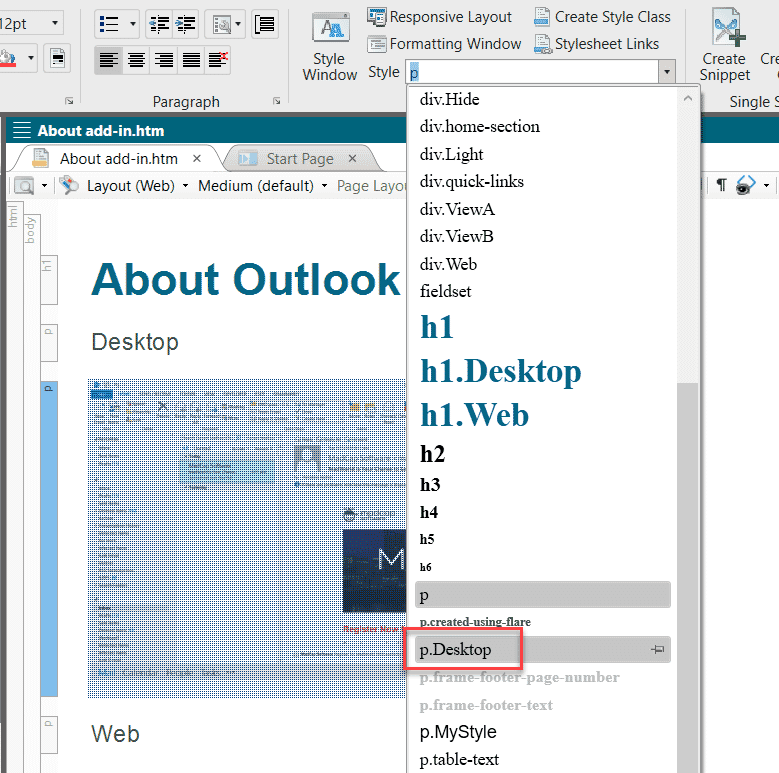Switch to Start Page tab
This screenshot has width=779, height=773.
300,159
